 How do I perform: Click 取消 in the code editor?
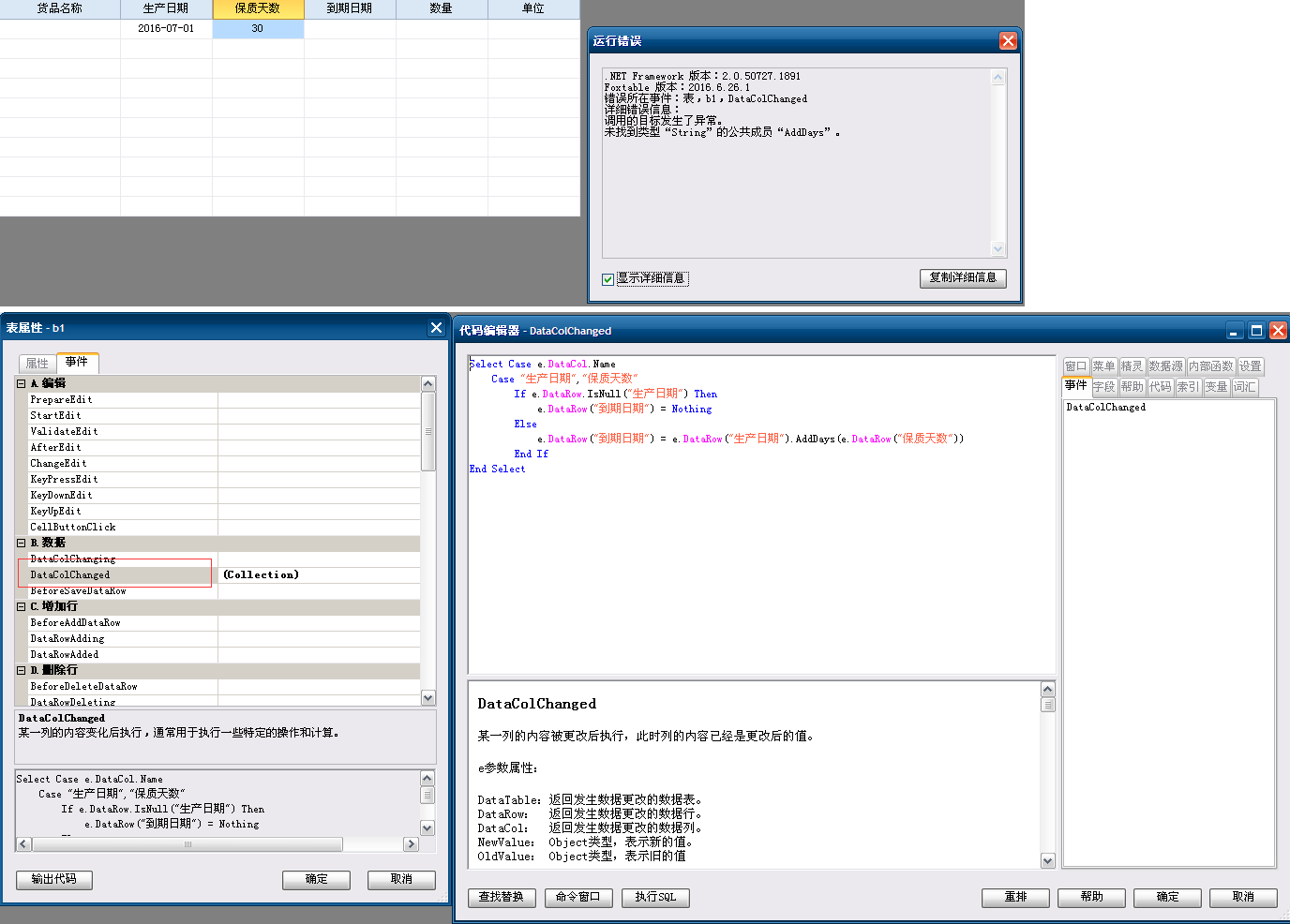(x=1243, y=898)
